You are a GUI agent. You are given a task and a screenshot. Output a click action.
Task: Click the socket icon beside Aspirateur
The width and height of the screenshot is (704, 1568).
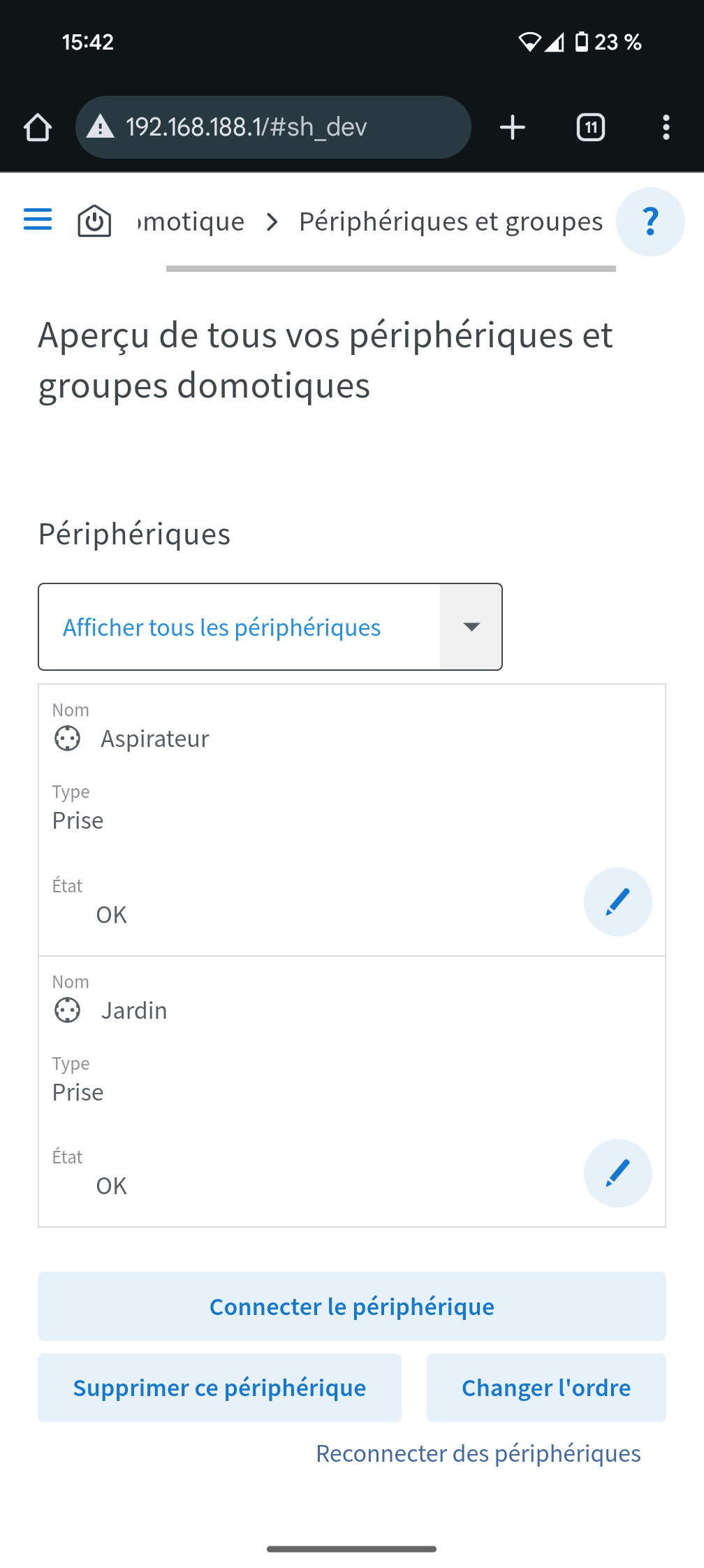[x=68, y=739]
